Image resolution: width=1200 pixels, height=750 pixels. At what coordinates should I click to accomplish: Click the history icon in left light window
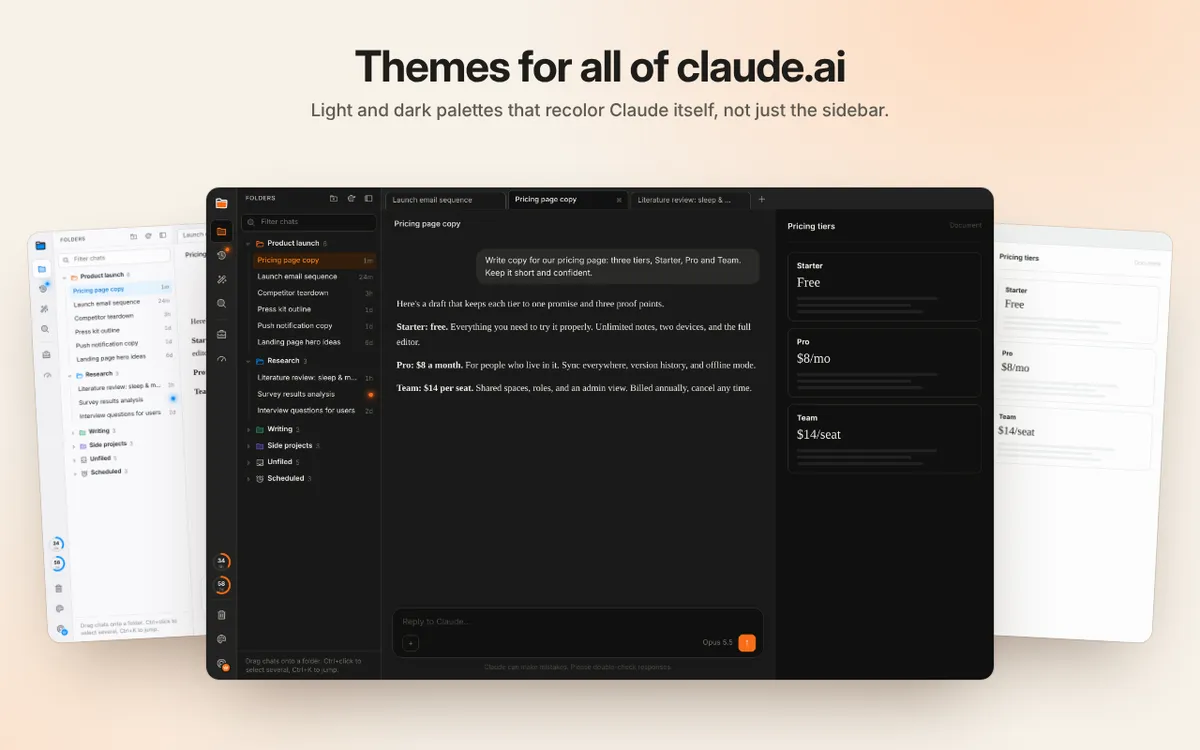[x=43, y=288]
